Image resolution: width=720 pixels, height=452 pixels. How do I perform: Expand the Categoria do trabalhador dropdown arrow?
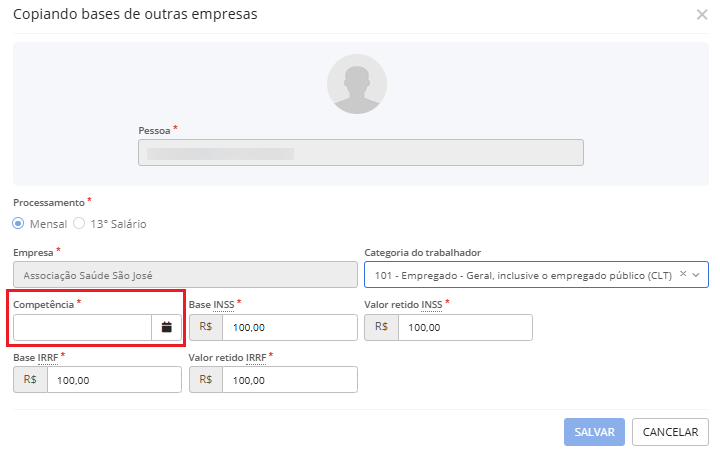coord(697,274)
